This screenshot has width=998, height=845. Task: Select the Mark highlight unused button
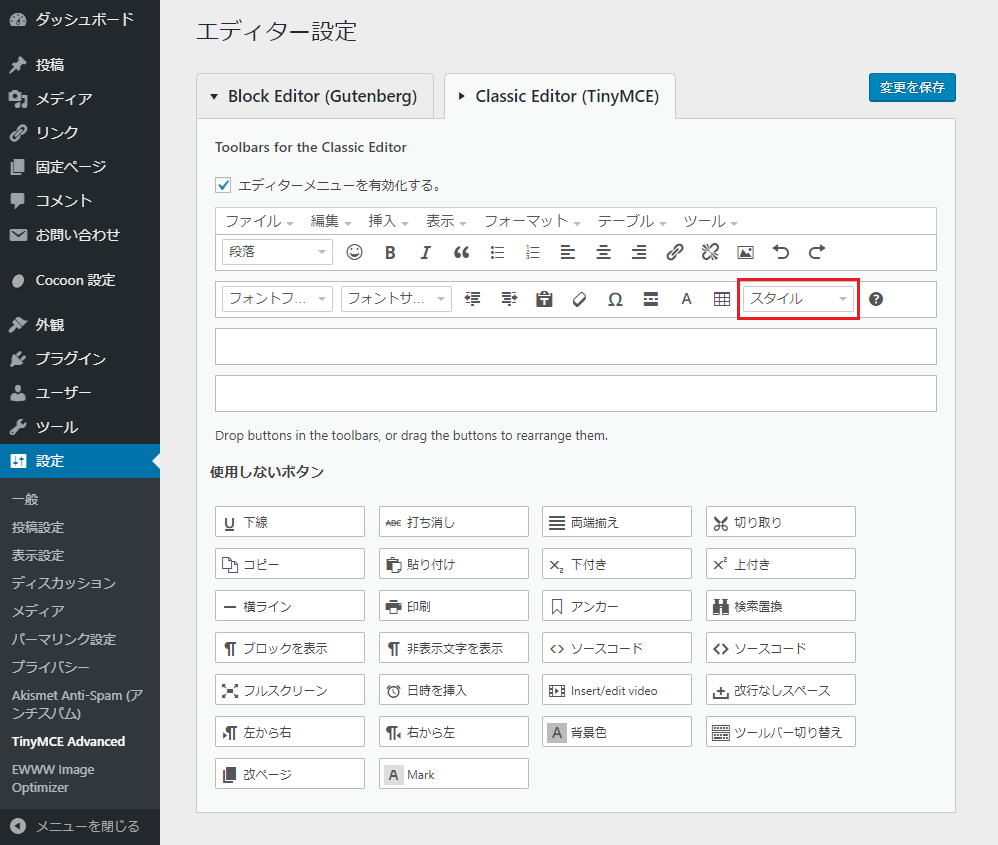[454, 774]
